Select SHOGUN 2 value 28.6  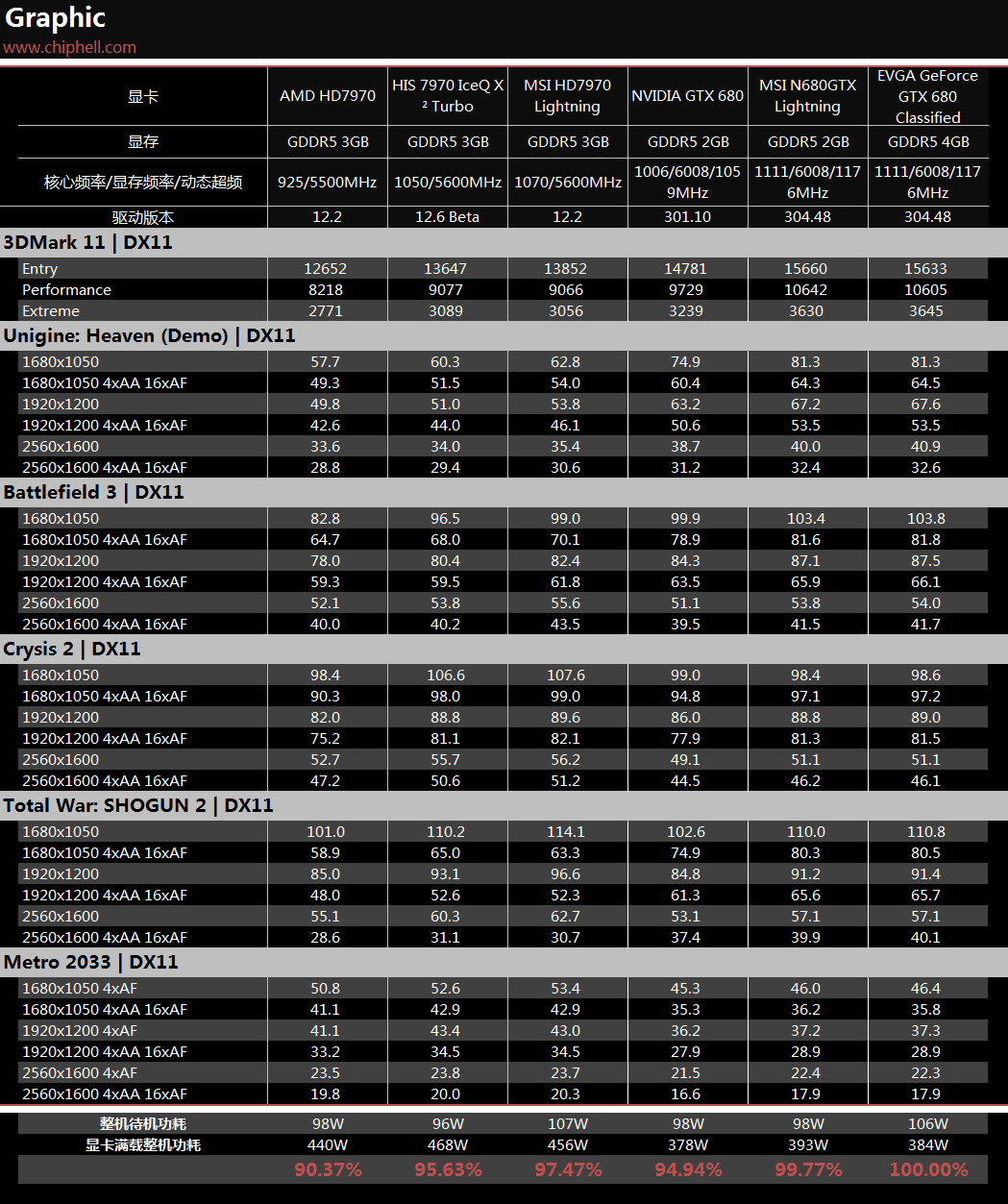[x=326, y=938]
